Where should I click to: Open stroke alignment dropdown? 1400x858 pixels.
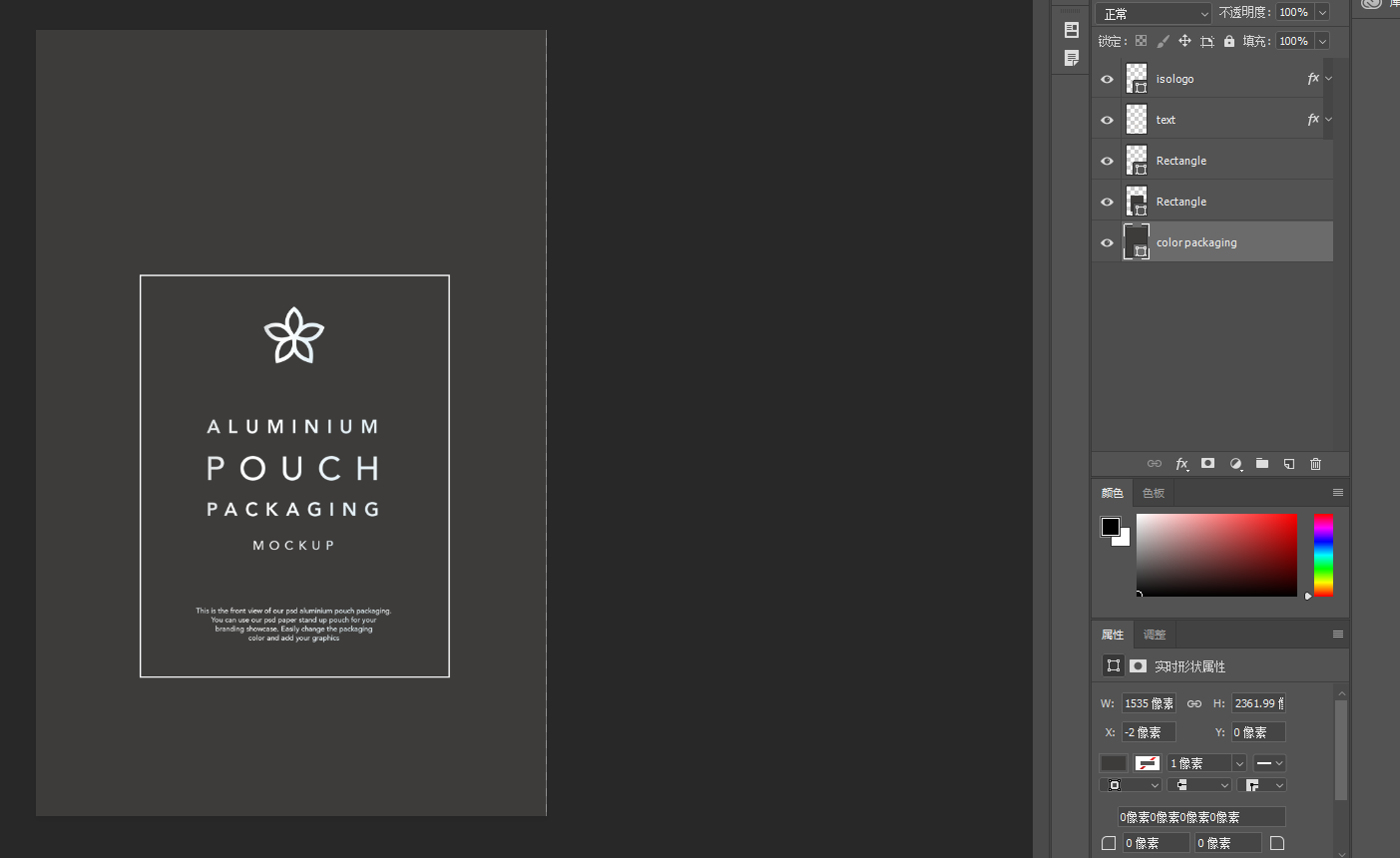click(1130, 785)
